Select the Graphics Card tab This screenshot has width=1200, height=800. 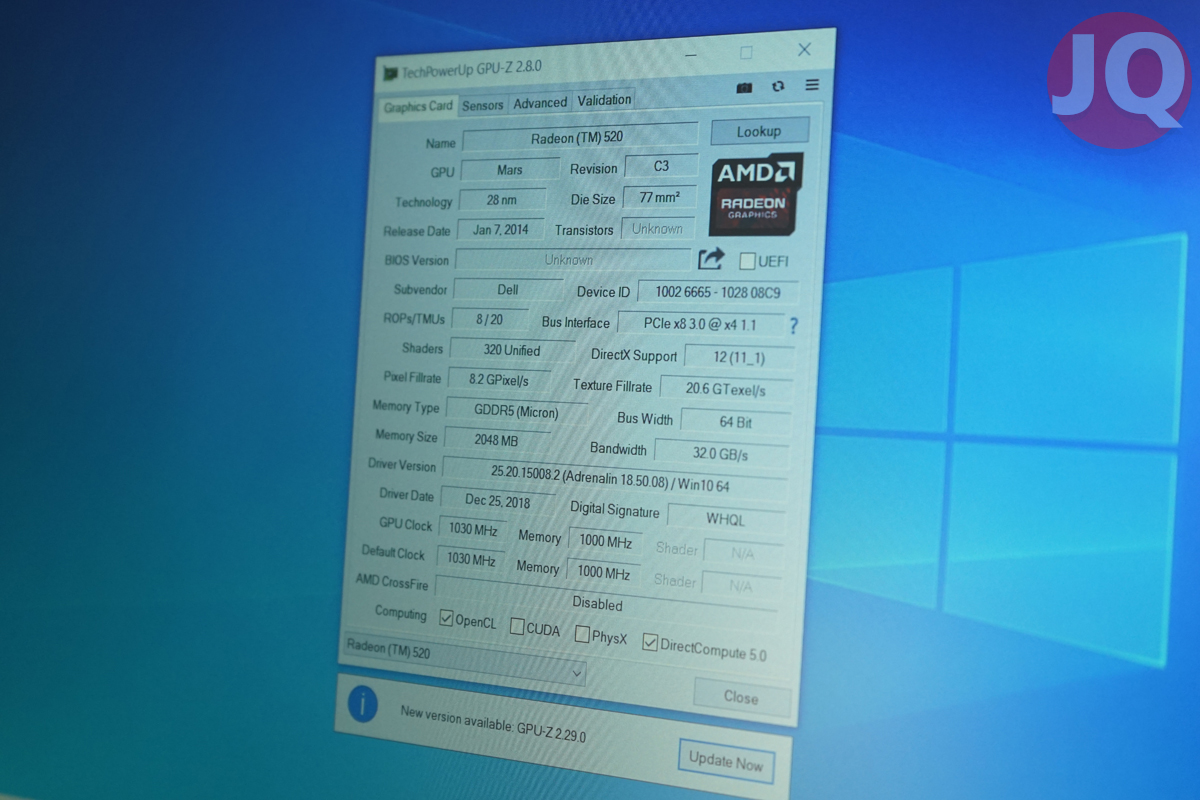point(418,107)
